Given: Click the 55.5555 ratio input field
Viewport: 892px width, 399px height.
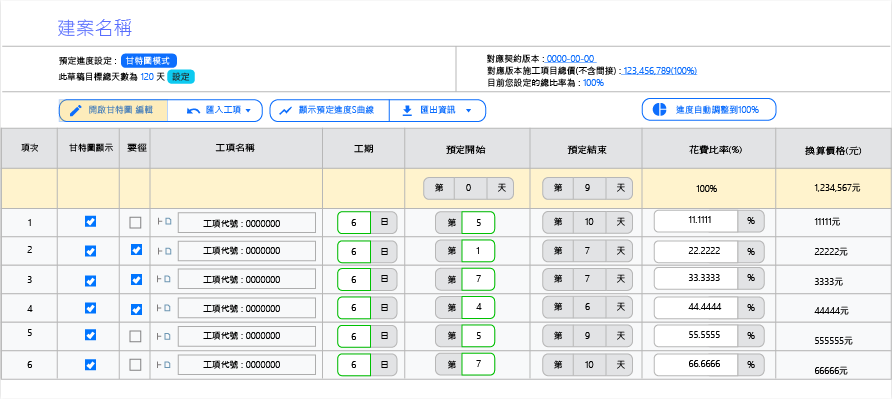Looking at the screenshot, I should (696, 336).
